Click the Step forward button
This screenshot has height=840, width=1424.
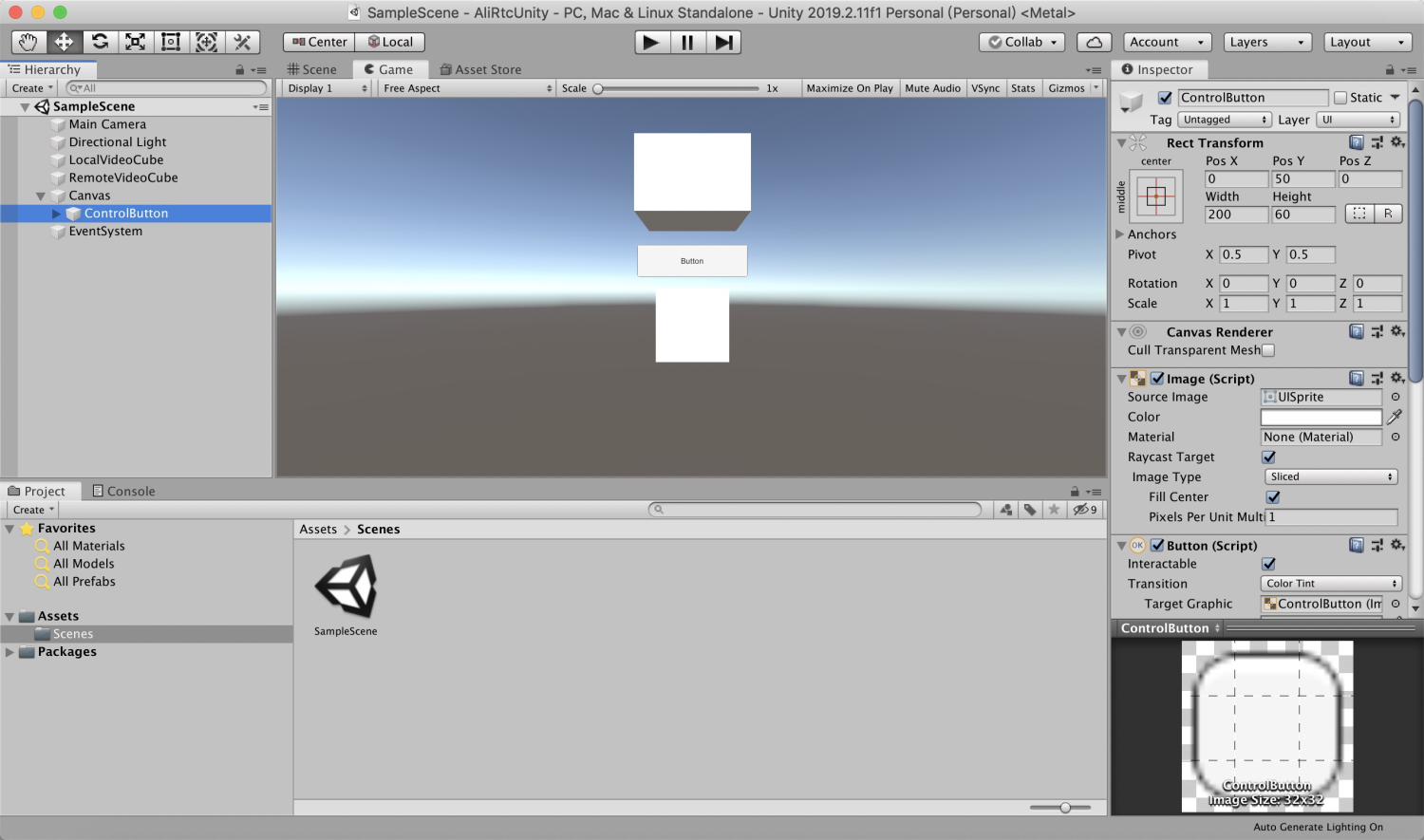[723, 42]
